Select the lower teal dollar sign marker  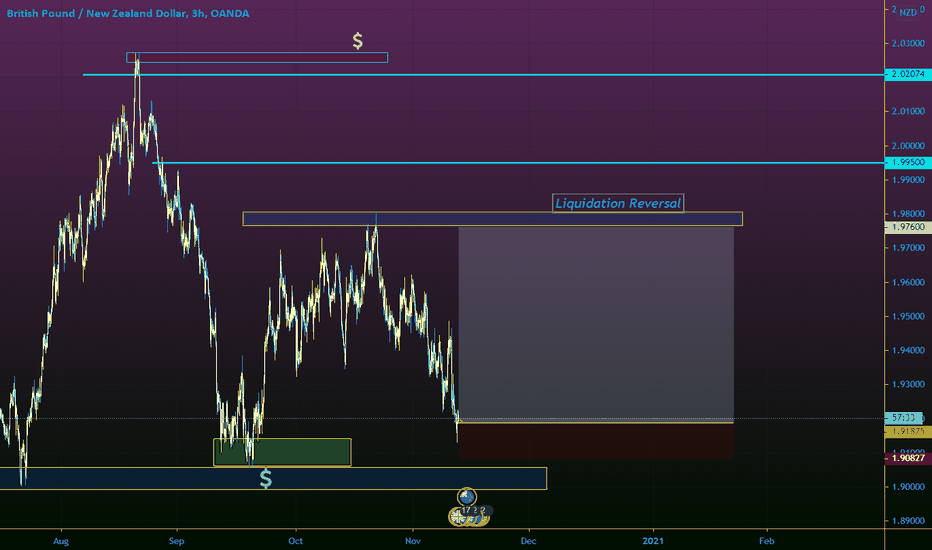tap(266, 479)
